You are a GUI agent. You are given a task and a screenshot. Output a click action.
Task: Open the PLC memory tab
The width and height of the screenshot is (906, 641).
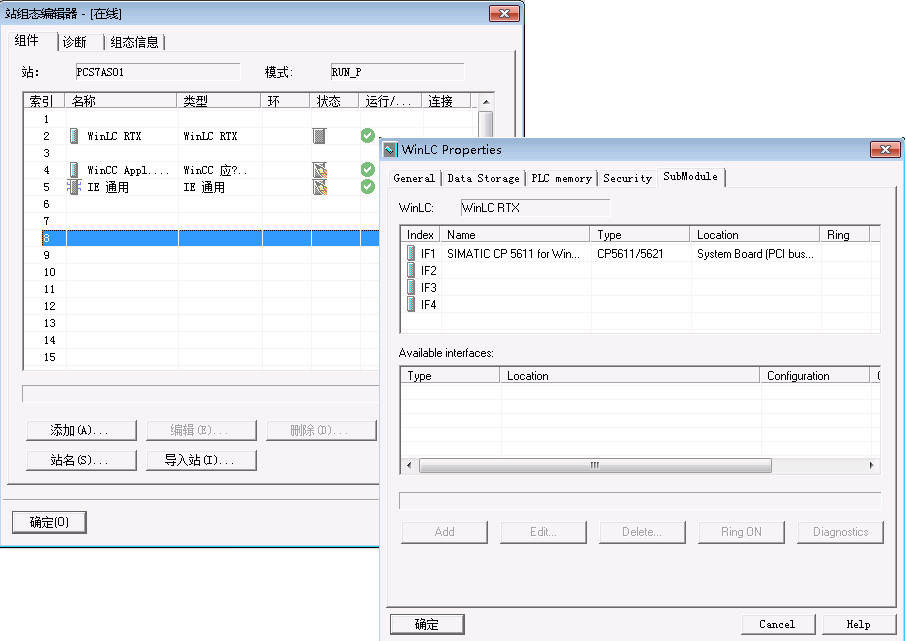[561, 179]
